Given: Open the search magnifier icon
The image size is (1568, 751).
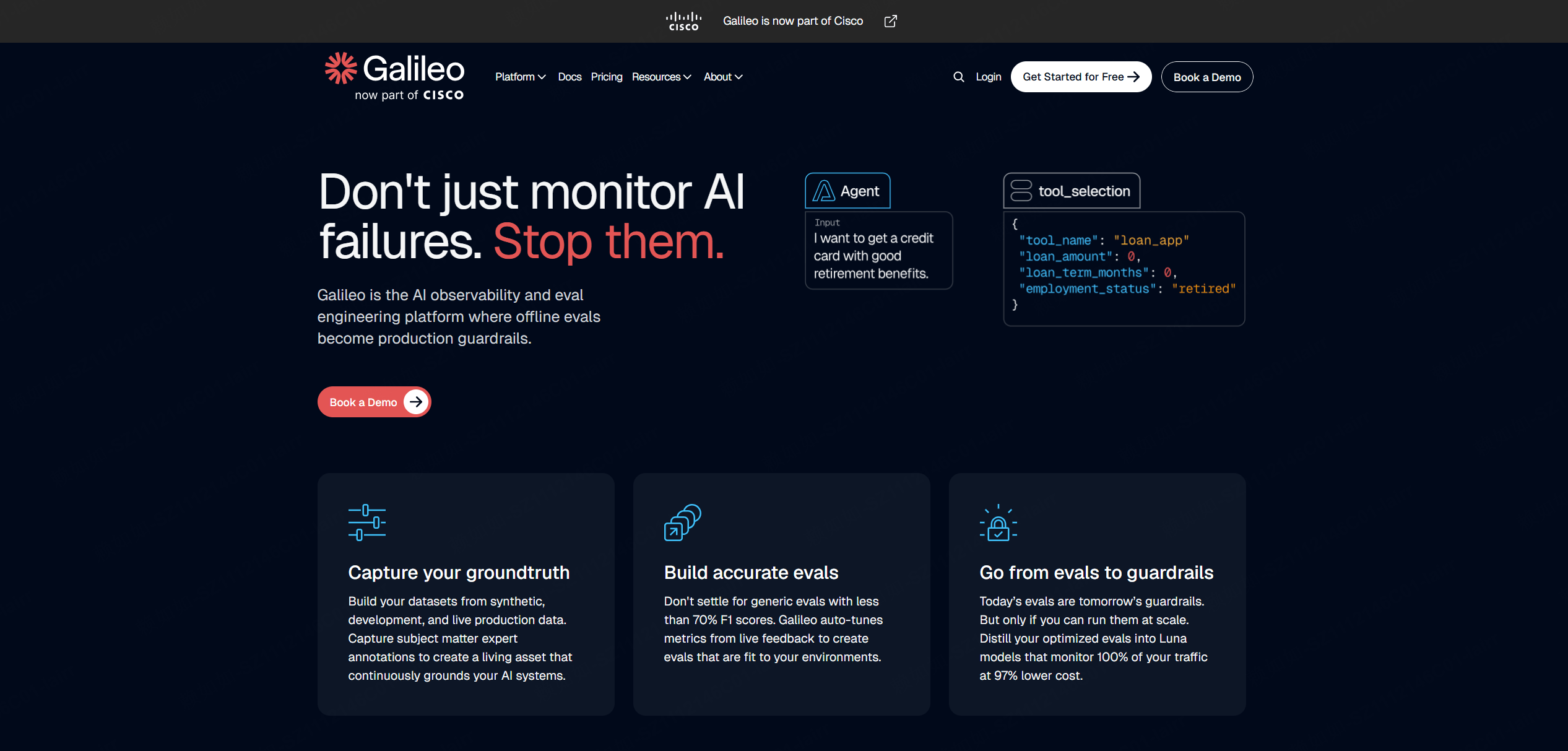Looking at the screenshot, I should 958,77.
